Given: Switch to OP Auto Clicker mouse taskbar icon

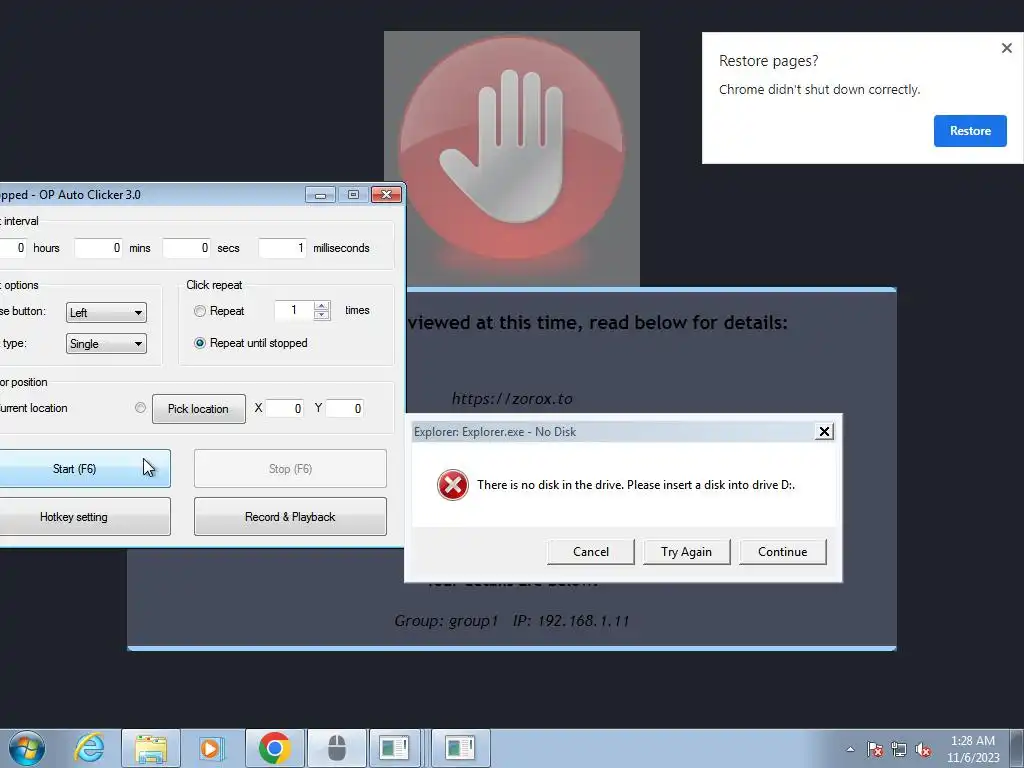Looking at the screenshot, I should click(336, 748).
